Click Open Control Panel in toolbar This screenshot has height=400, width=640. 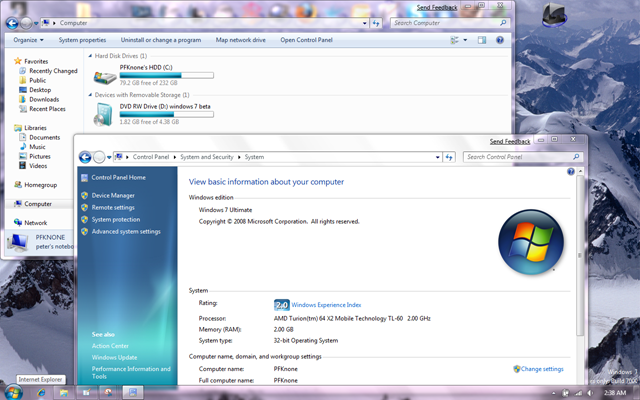306,40
